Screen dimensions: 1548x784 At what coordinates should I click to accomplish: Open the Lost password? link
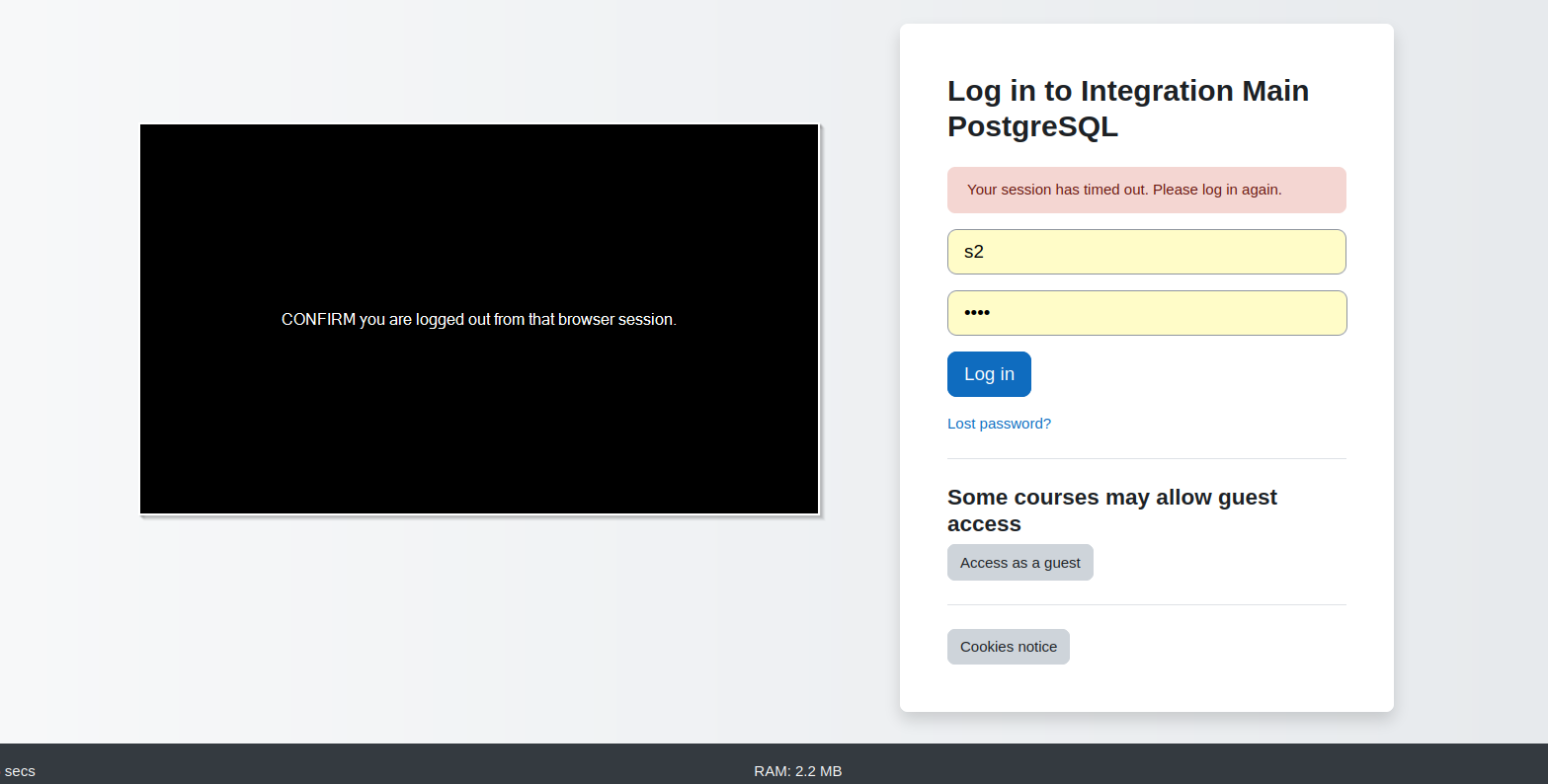(999, 424)
